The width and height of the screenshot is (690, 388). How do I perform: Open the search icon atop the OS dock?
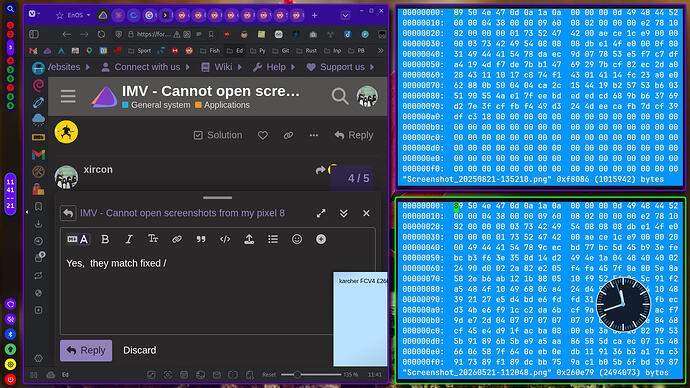[11, 9]
